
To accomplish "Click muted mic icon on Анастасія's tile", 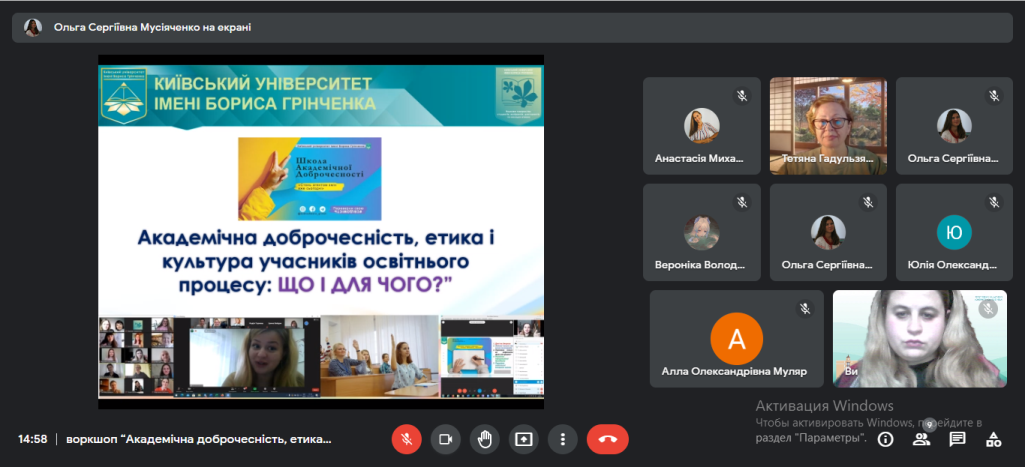I will 742,96.
